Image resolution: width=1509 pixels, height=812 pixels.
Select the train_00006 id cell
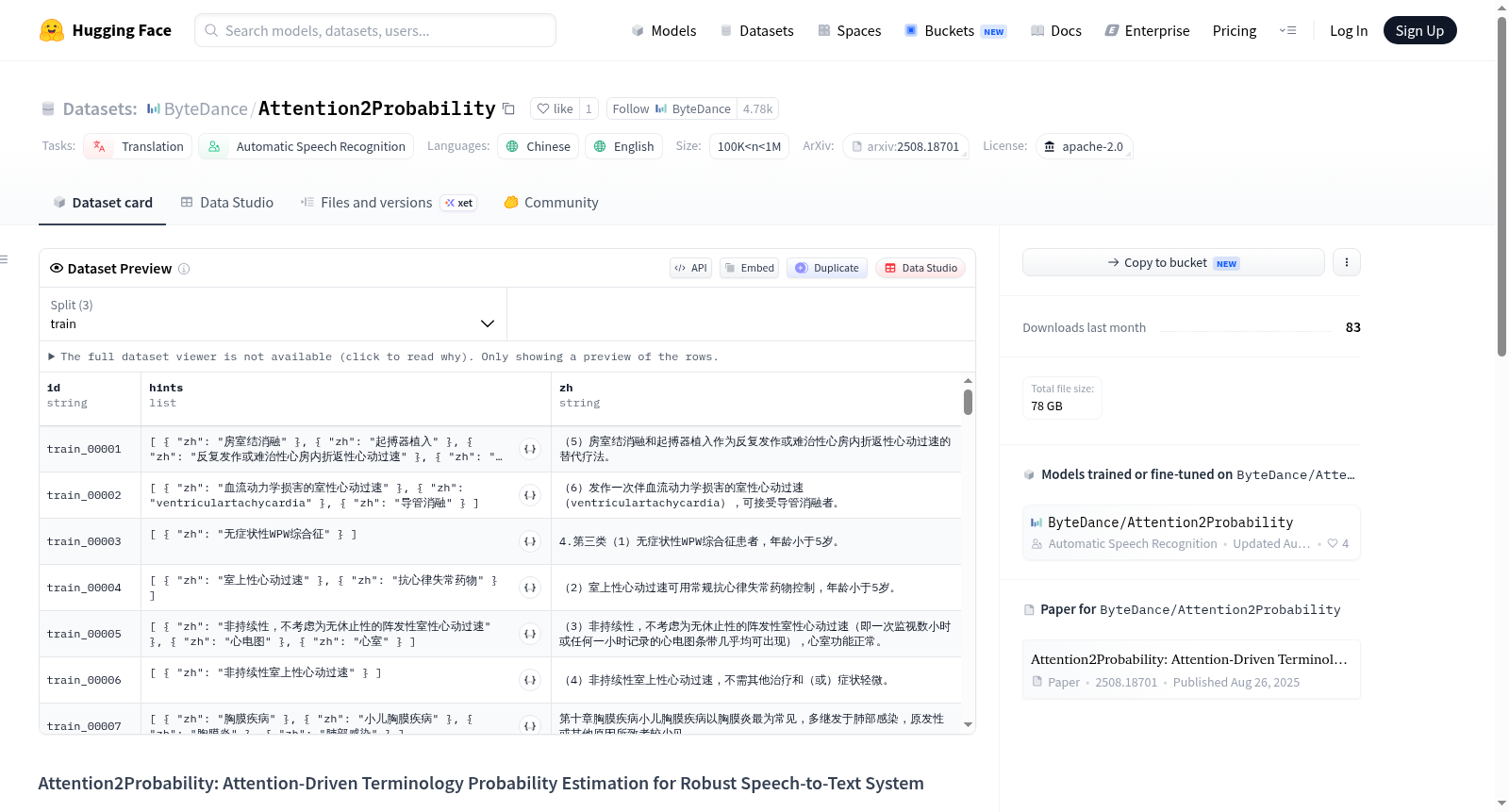[x=90, y=680]
